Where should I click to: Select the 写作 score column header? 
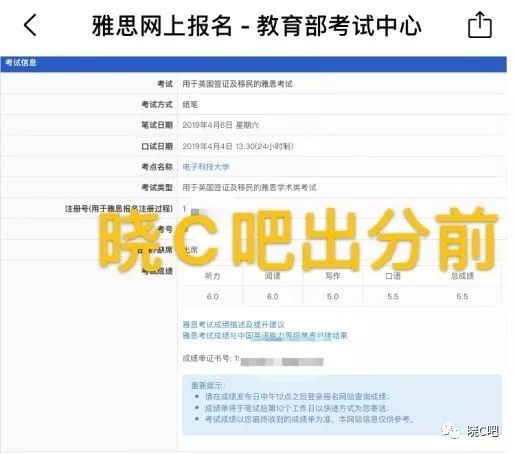332,276
